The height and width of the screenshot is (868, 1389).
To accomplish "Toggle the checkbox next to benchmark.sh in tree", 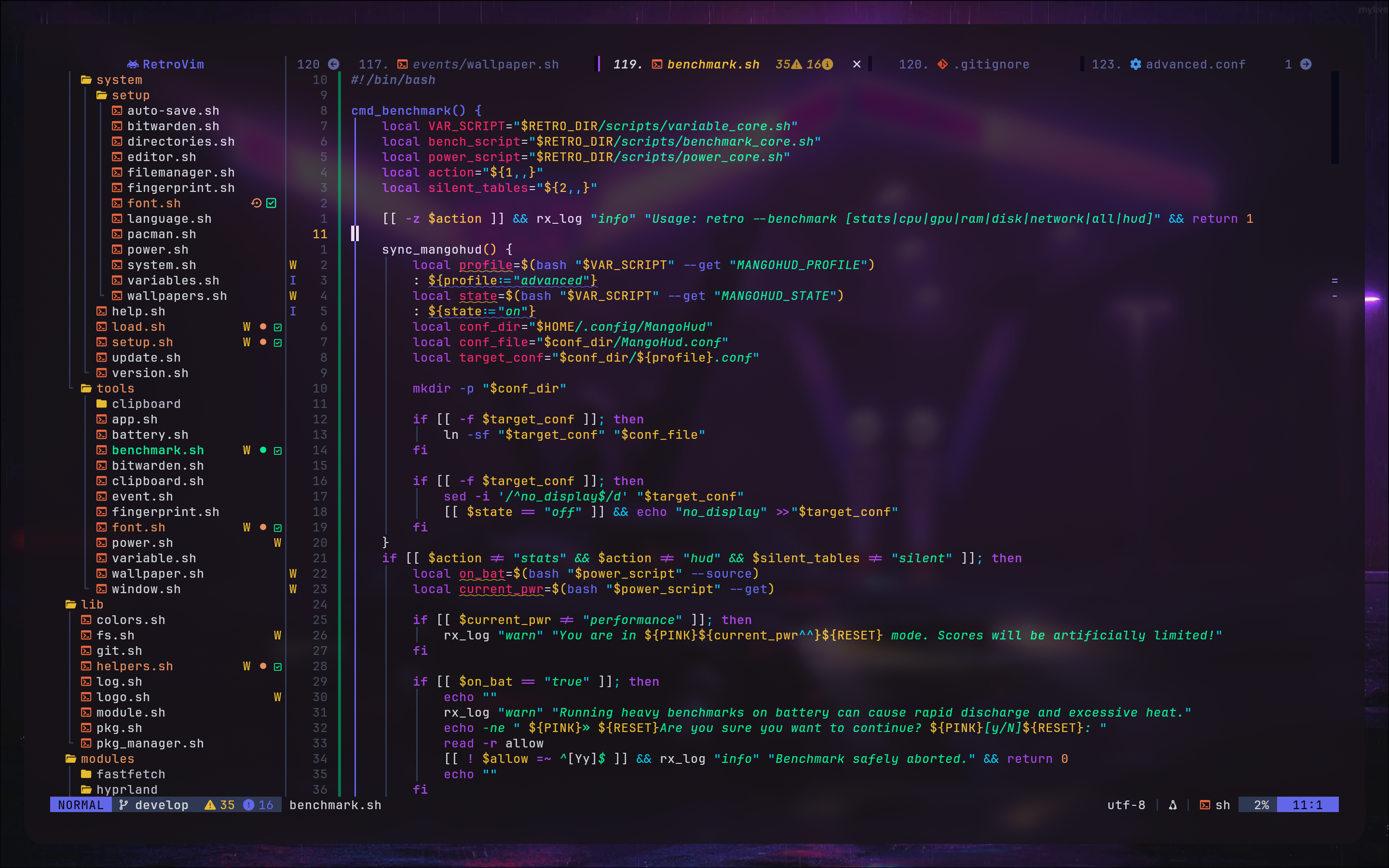I will (x=278, y=450).
